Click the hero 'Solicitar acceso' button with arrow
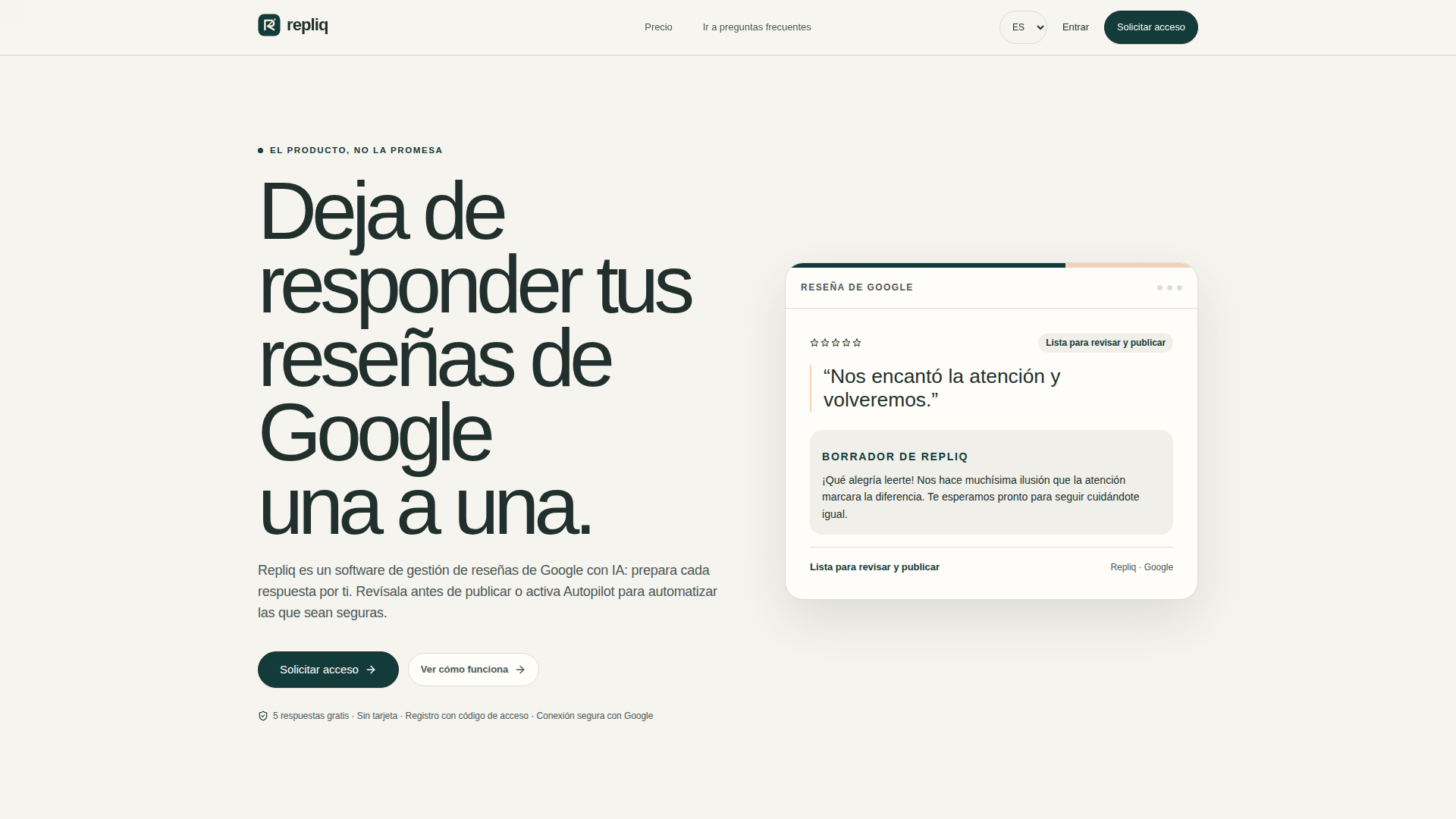Image resolution: width=1456 pixels, height=819 pixels. coord(328,670)
